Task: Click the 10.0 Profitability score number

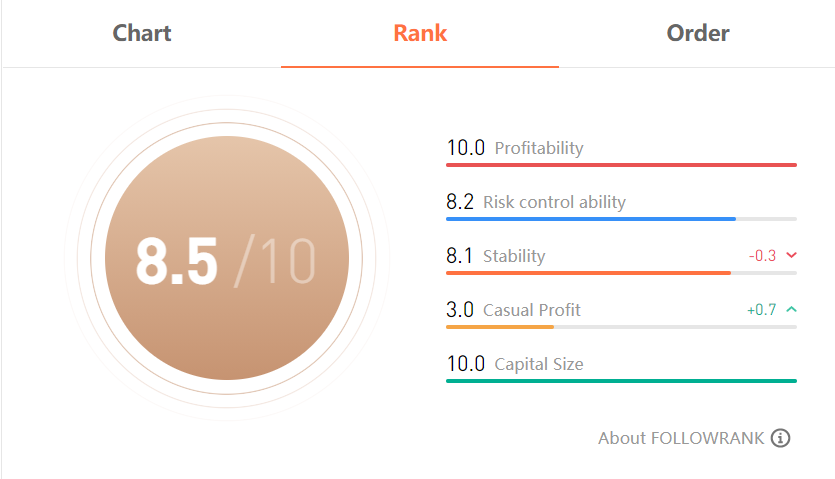Action: pyautogui.click(x=465, y=148)
